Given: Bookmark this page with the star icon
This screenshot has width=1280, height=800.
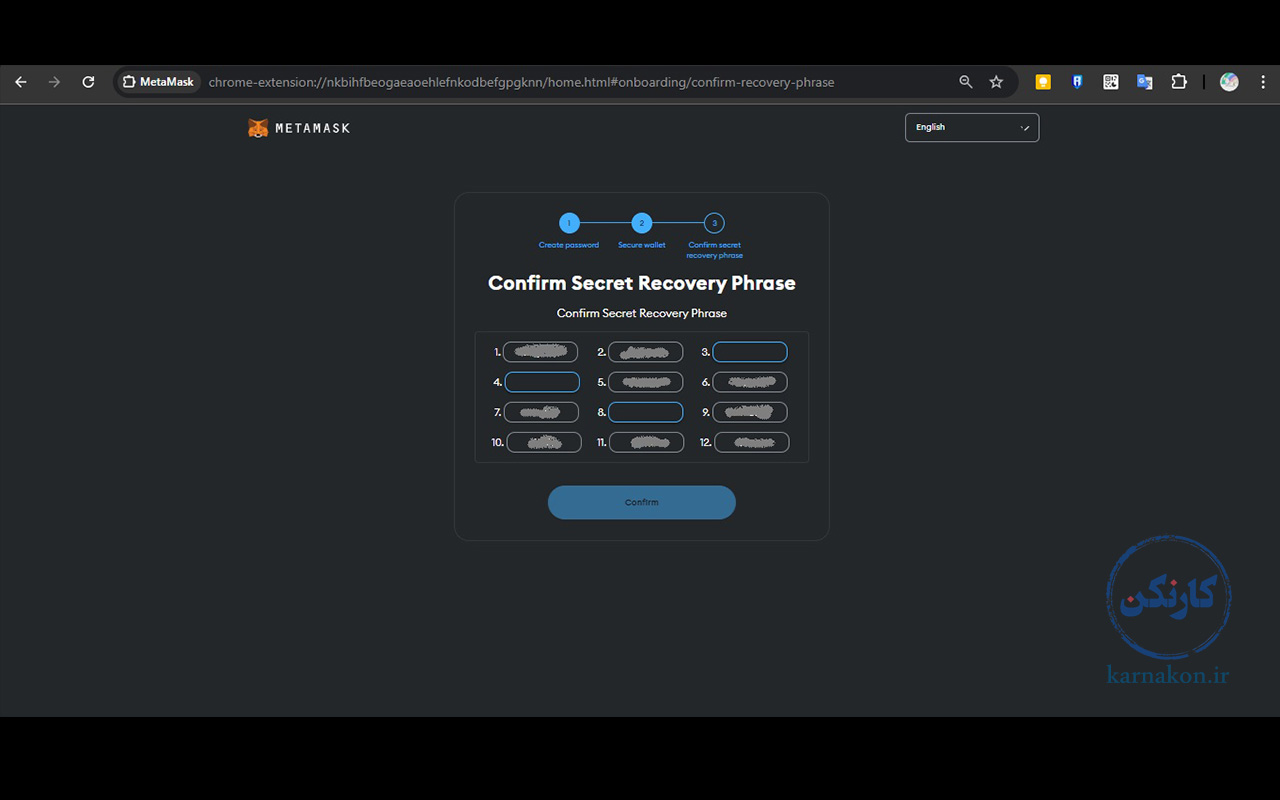Looking at the screenshot, I should click(996, 82).
